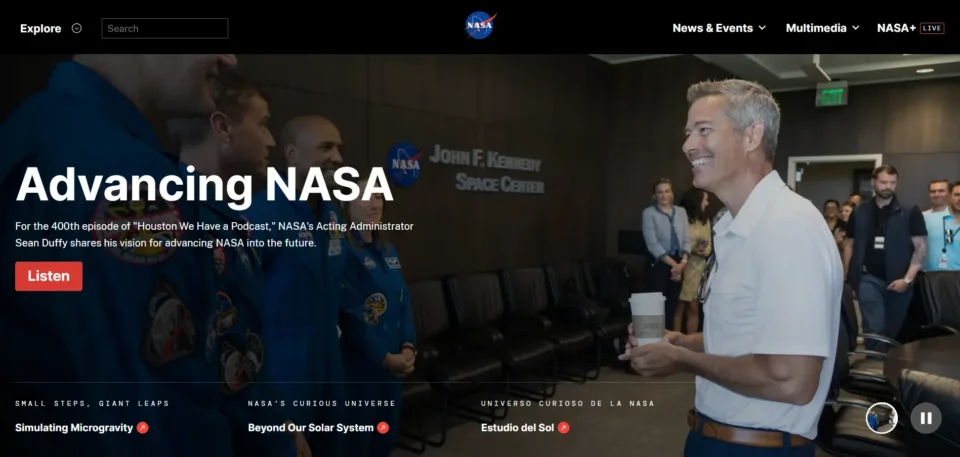Open the NASA+ link

[x=896, y=28]
